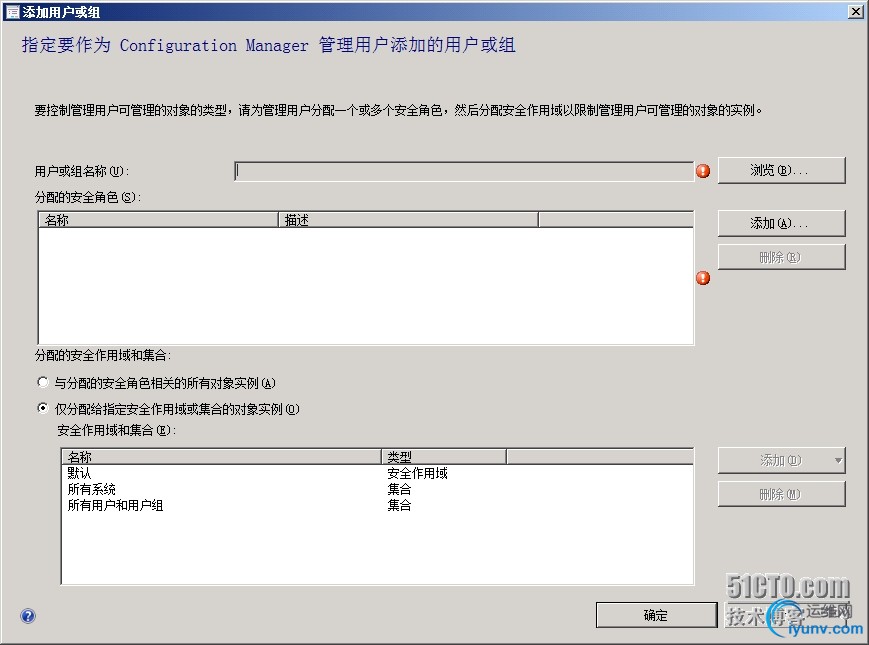
Task: Click the 安全作用域 type cell
Action: pyautogui.click(x=417, y=473)
